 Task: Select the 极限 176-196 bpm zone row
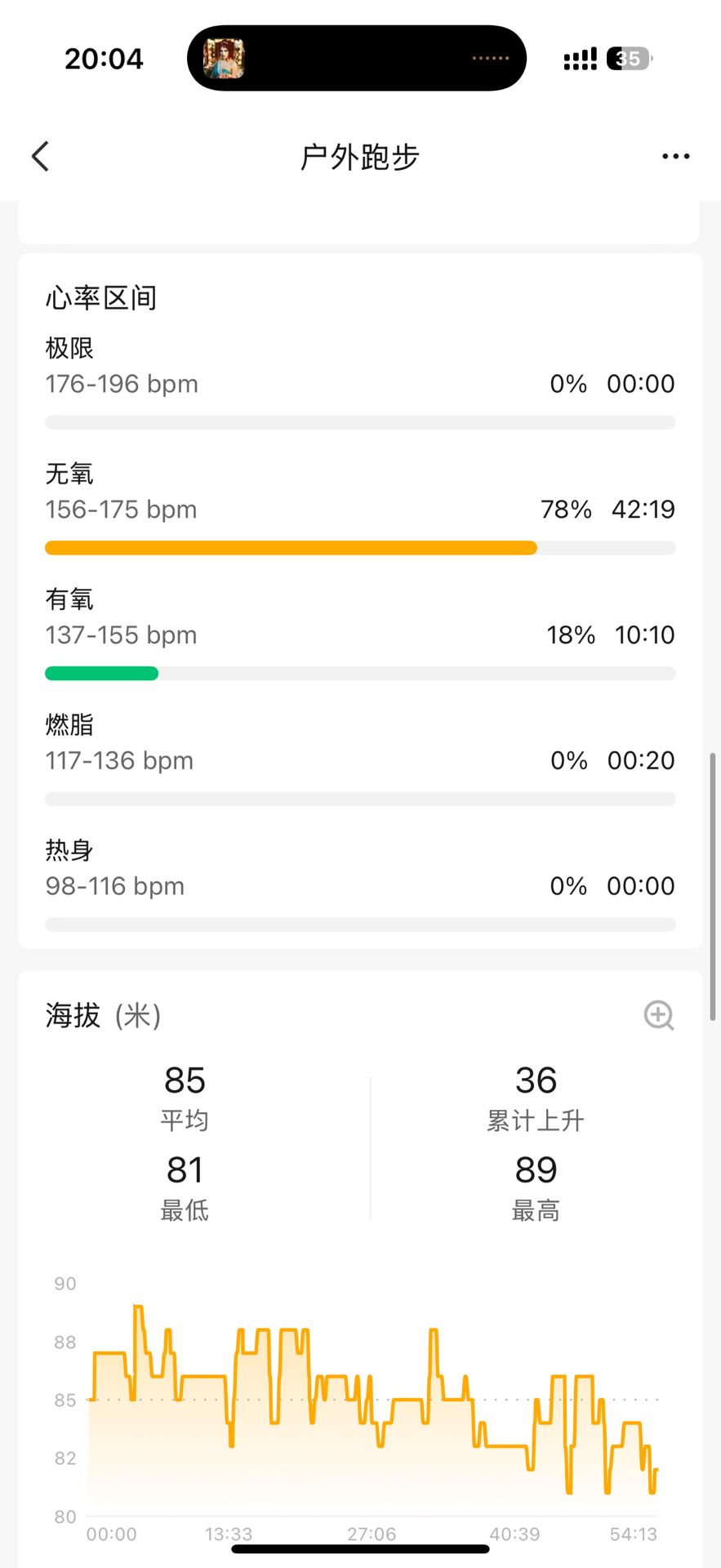pyautogui.click(x=359, y=367)
